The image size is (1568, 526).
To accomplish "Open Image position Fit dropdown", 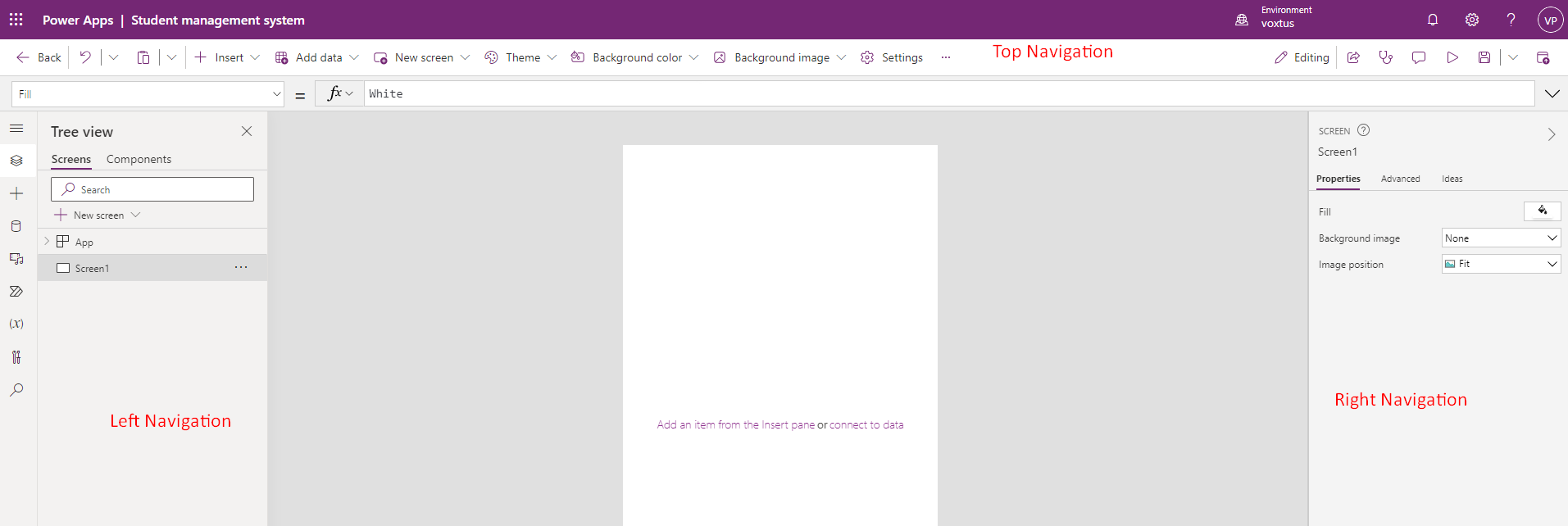I will [1501, 264].
